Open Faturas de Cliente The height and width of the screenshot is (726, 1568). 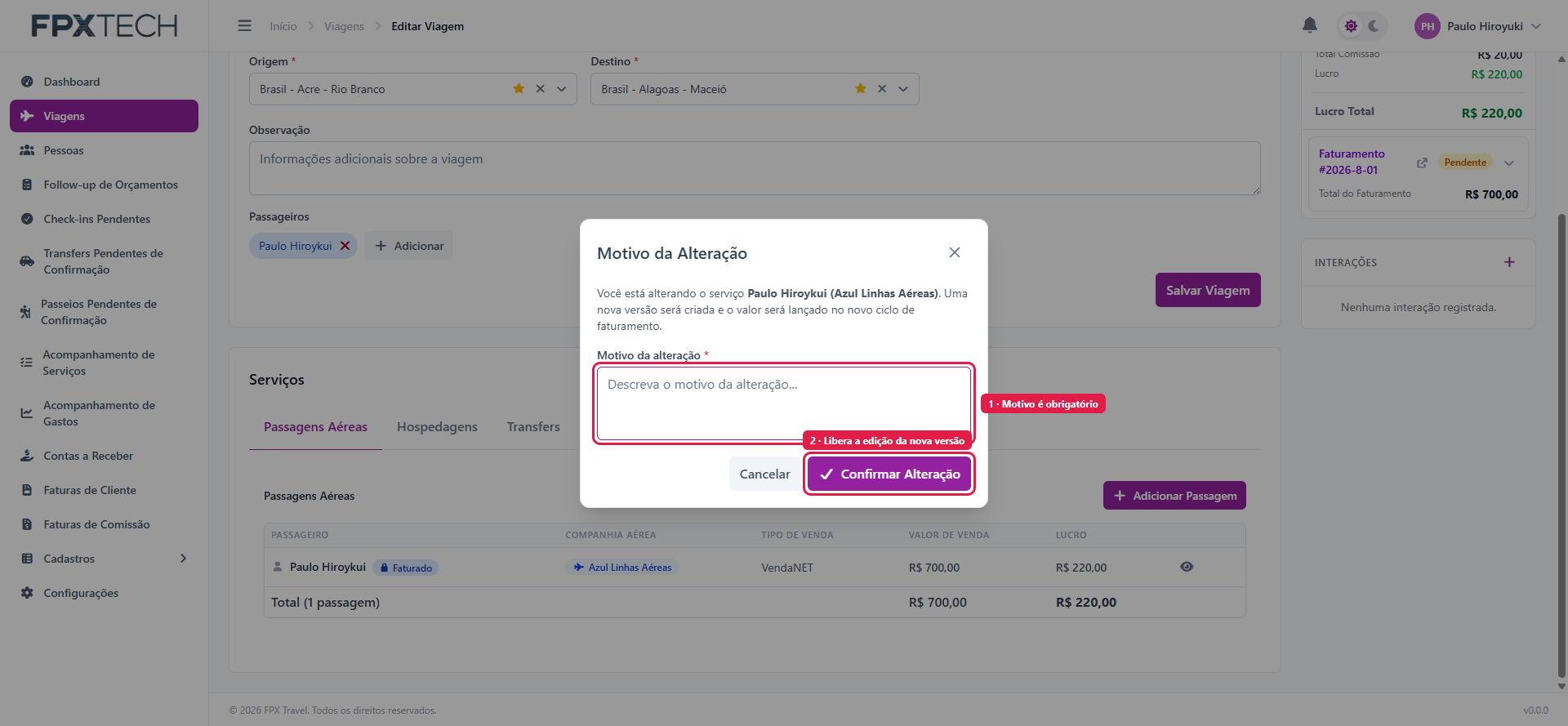click(x=104, y=490)
